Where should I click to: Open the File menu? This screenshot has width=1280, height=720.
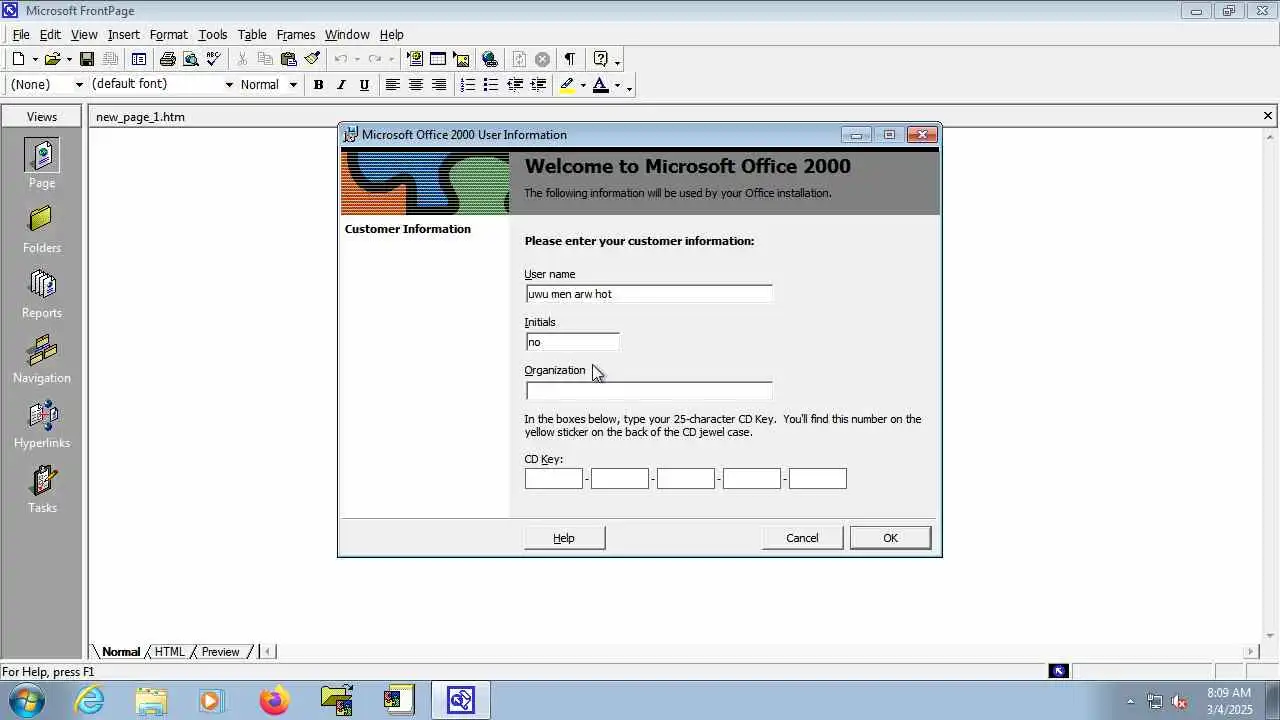click(x=21, y=34)
